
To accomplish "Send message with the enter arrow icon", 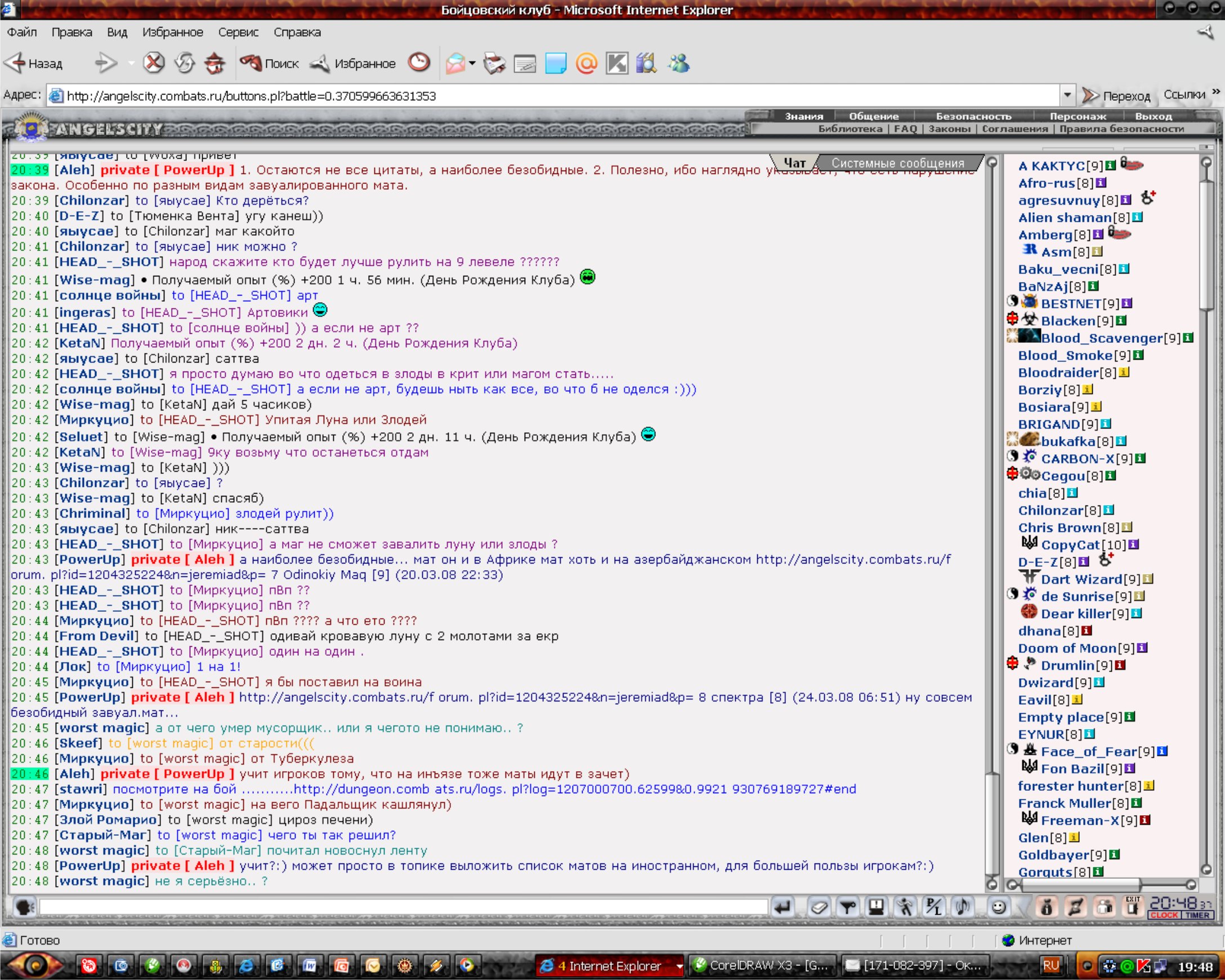I will pos(783,907).
